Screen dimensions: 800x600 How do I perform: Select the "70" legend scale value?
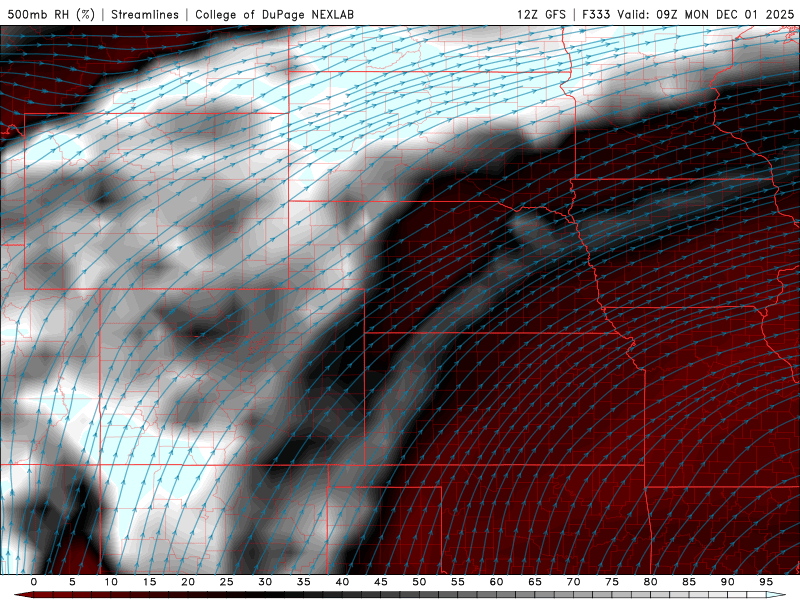573,582
